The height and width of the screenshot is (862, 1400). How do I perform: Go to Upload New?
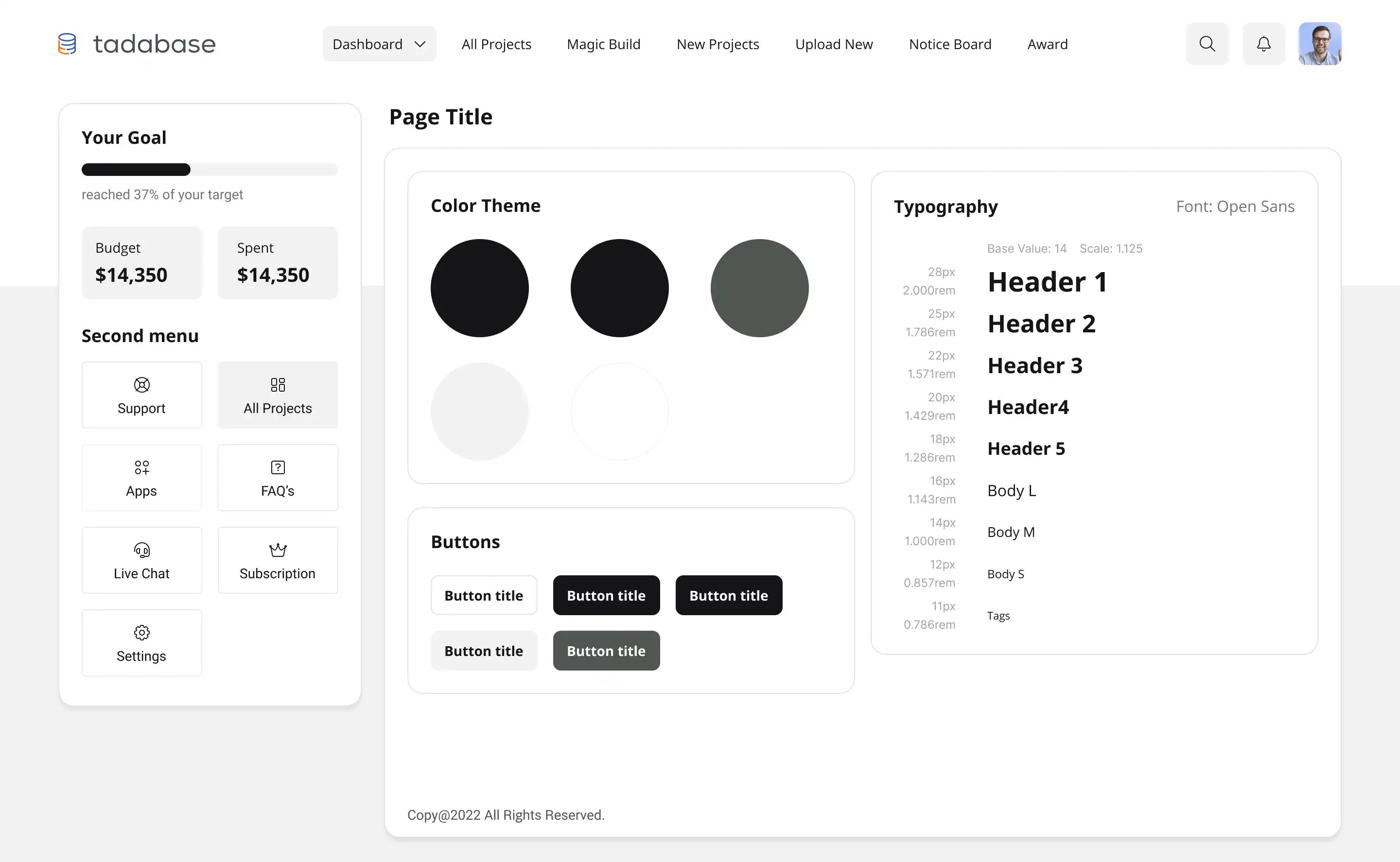point(834,44)
